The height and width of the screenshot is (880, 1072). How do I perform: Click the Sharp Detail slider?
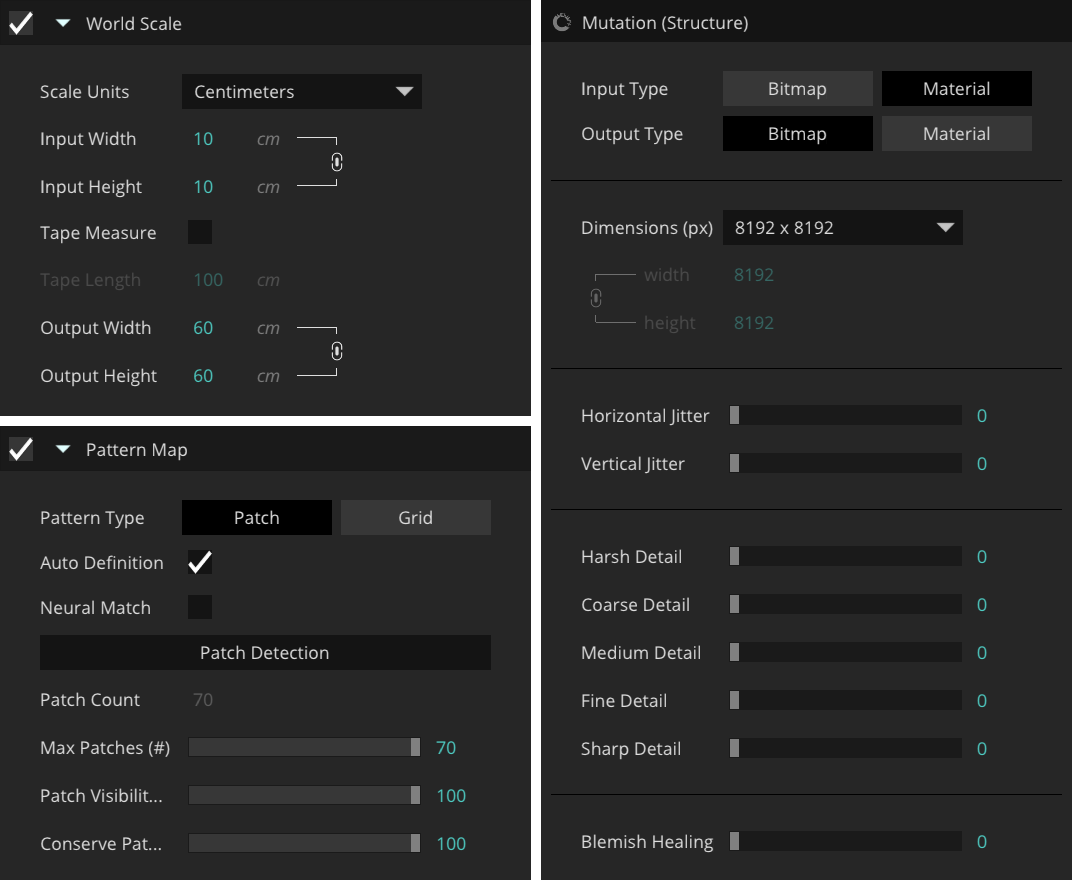pyautogui.click(x=845, y=748)
